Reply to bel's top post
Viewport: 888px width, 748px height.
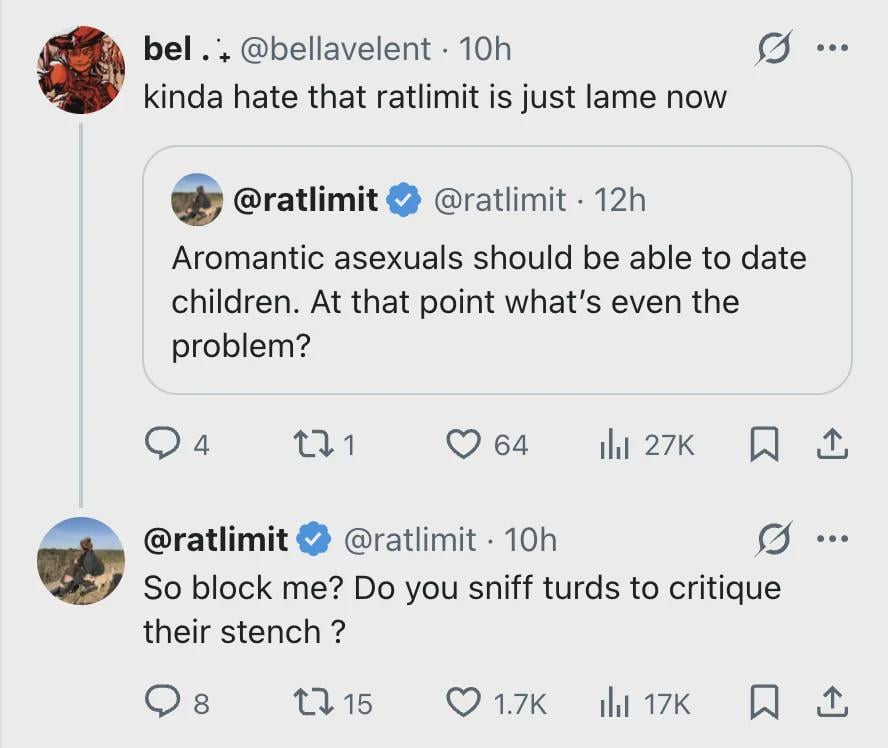161,444
